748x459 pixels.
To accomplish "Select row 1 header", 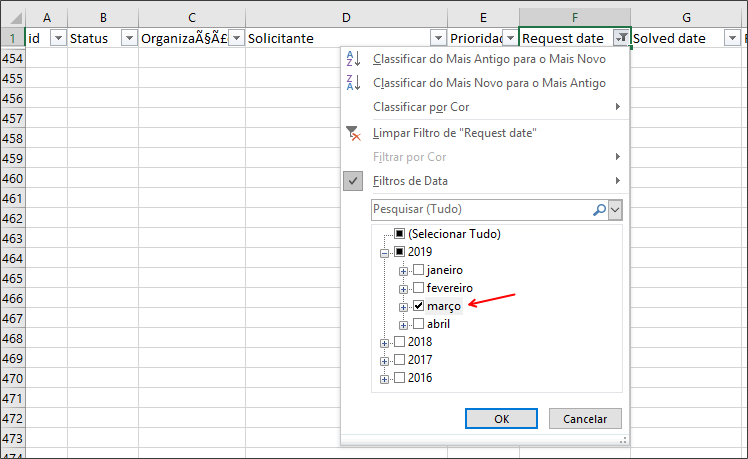I will tap(12, 38).
